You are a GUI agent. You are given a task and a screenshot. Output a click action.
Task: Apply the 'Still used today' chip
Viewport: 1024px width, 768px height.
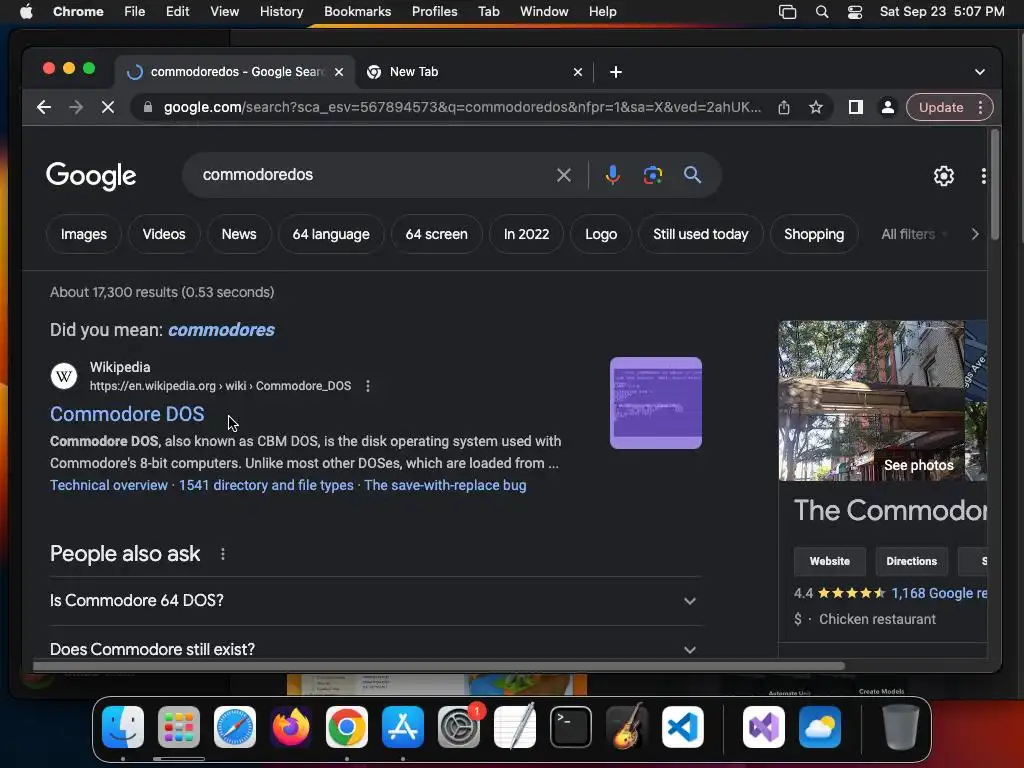point(701,234)
